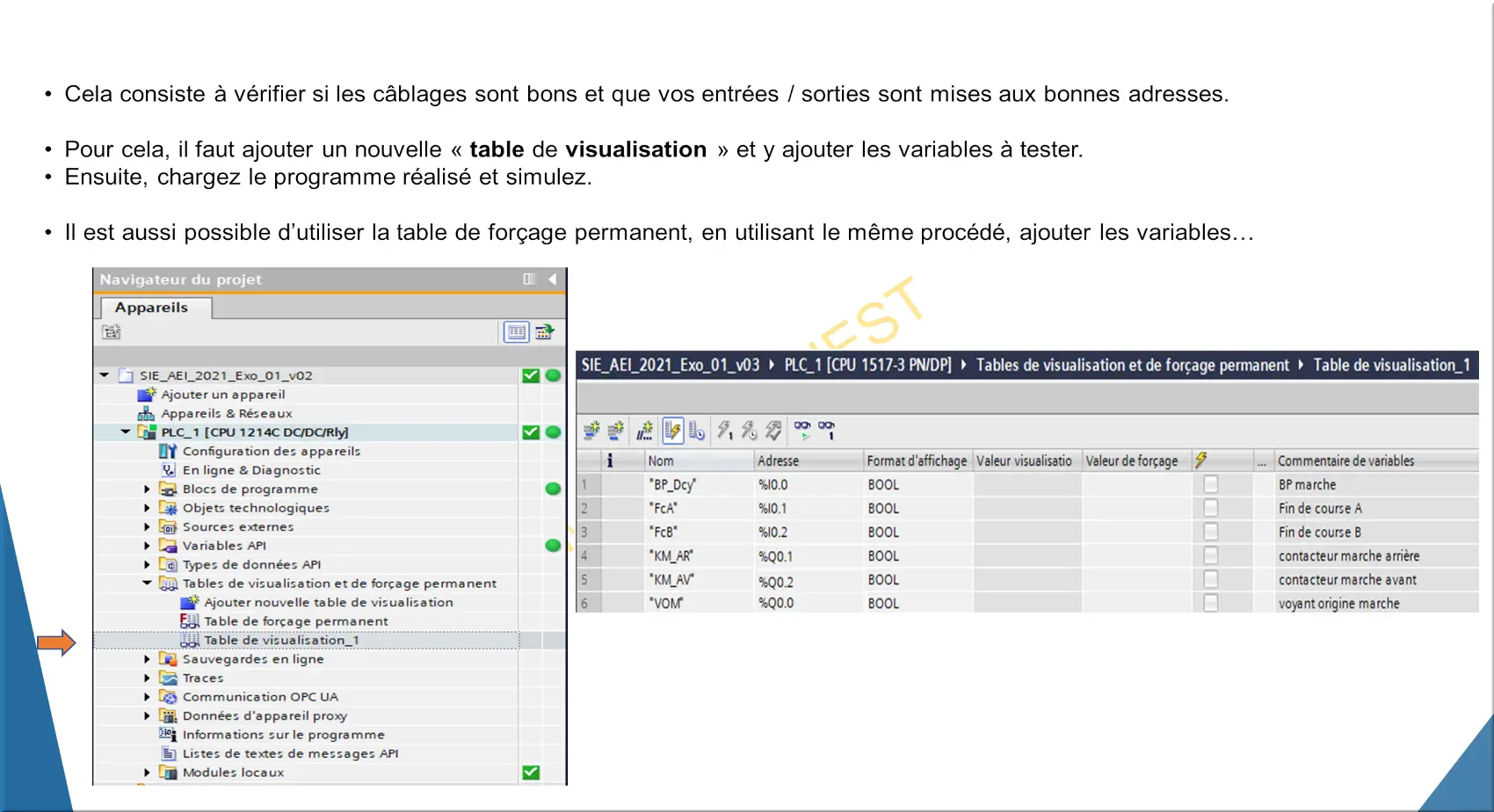Screen dimensions: 1494x812
Task: Click the voyant origine marche comment
Action: tap(1338, 603)
